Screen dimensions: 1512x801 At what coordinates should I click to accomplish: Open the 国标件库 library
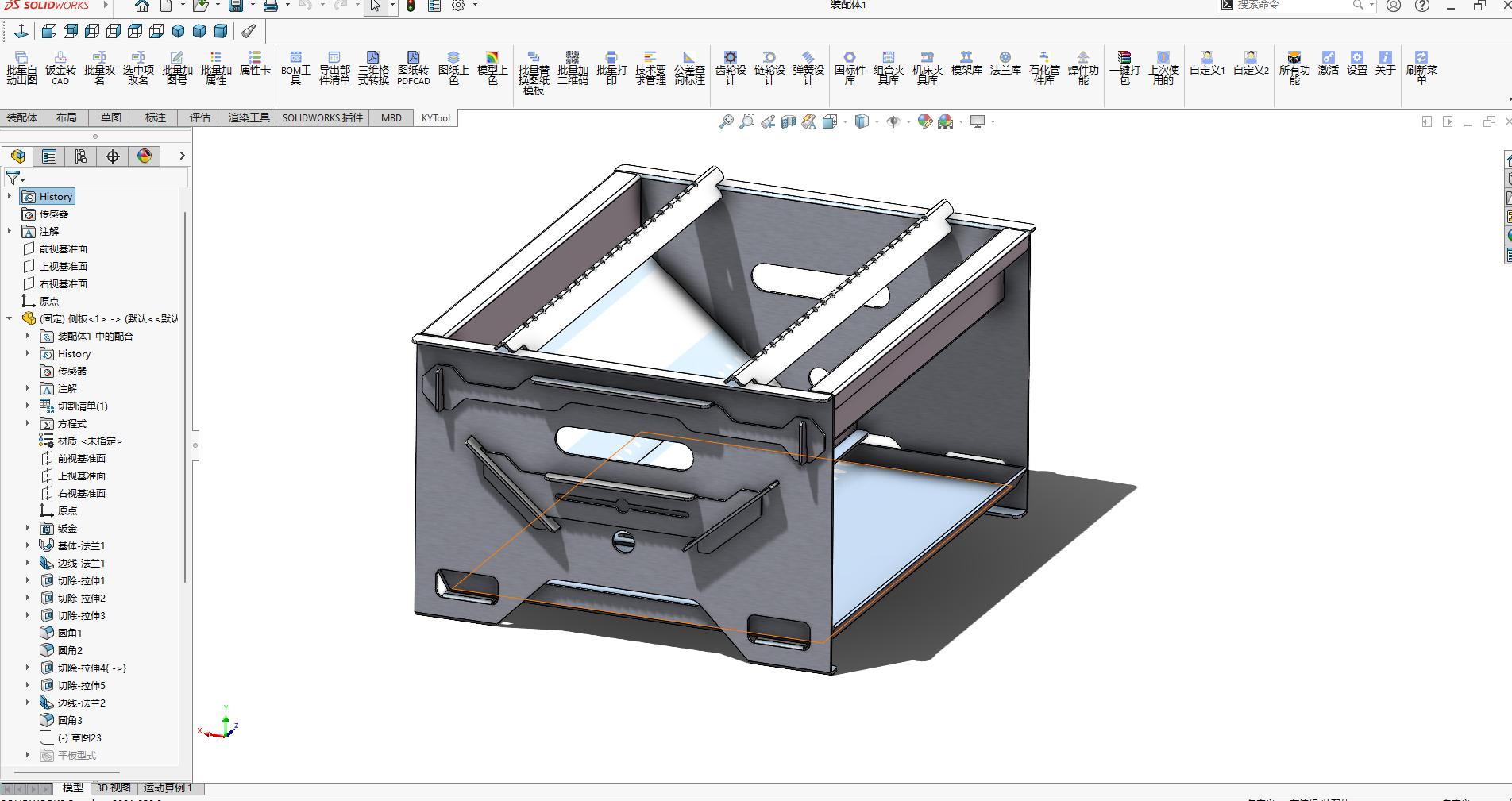[x=850, y=68]
